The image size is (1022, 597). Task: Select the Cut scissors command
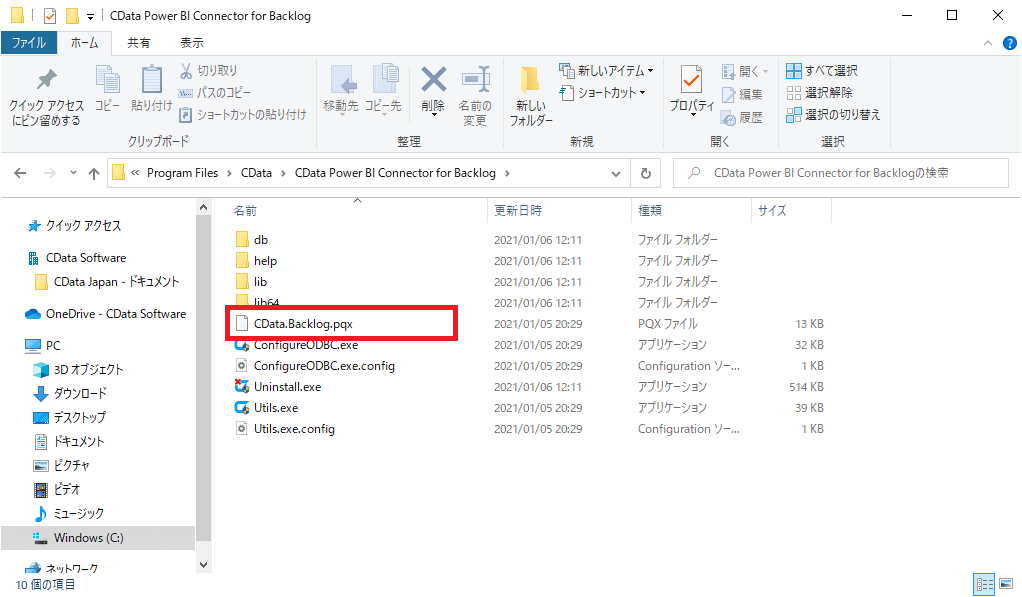pos(209,70)
